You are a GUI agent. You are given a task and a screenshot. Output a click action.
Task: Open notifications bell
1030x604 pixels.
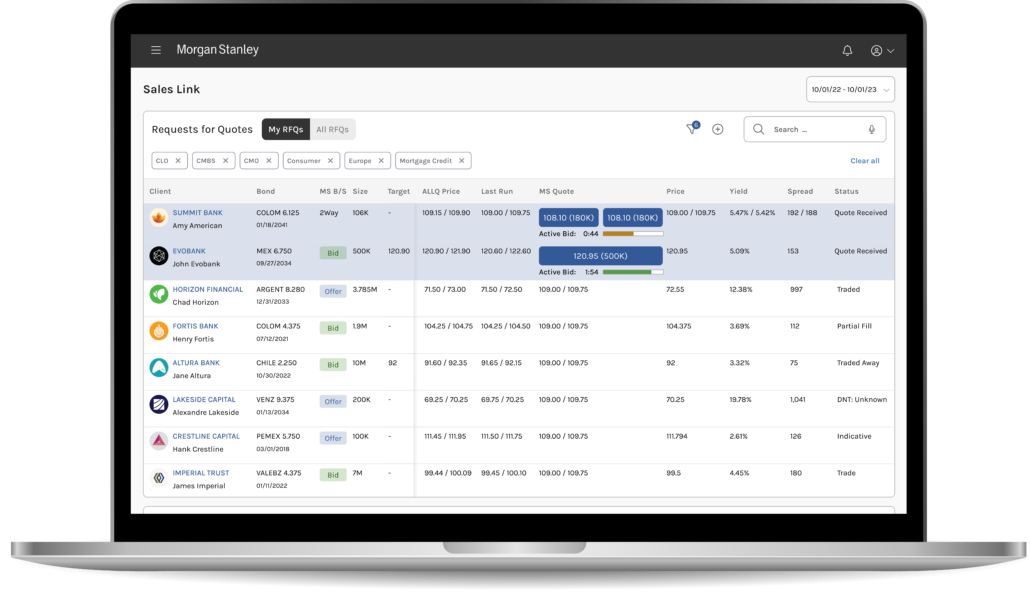(x=847, y=50)
